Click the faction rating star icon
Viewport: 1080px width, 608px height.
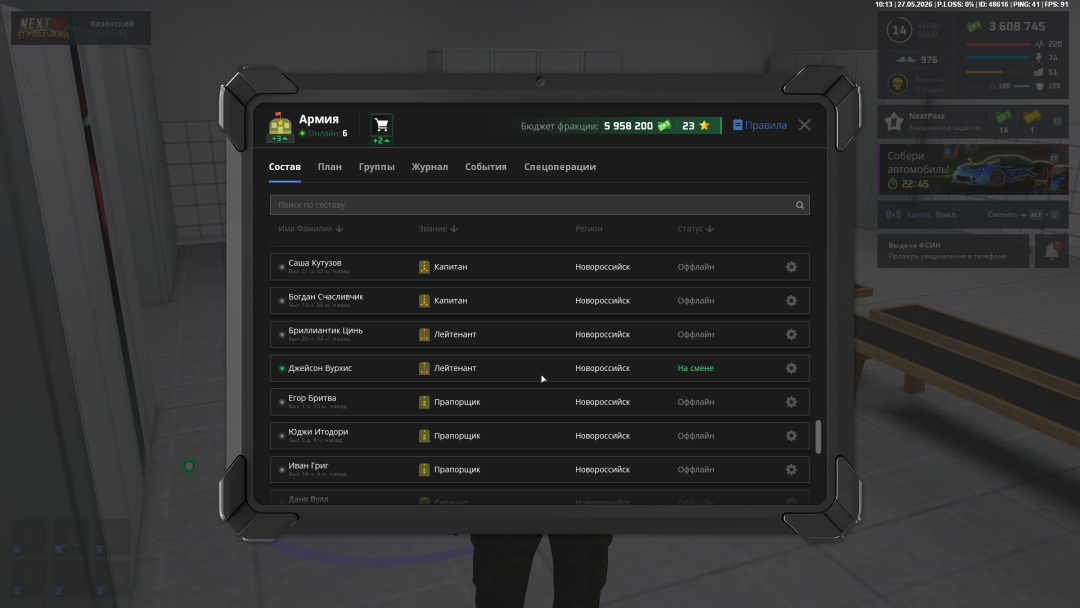[x=704, y=125]
